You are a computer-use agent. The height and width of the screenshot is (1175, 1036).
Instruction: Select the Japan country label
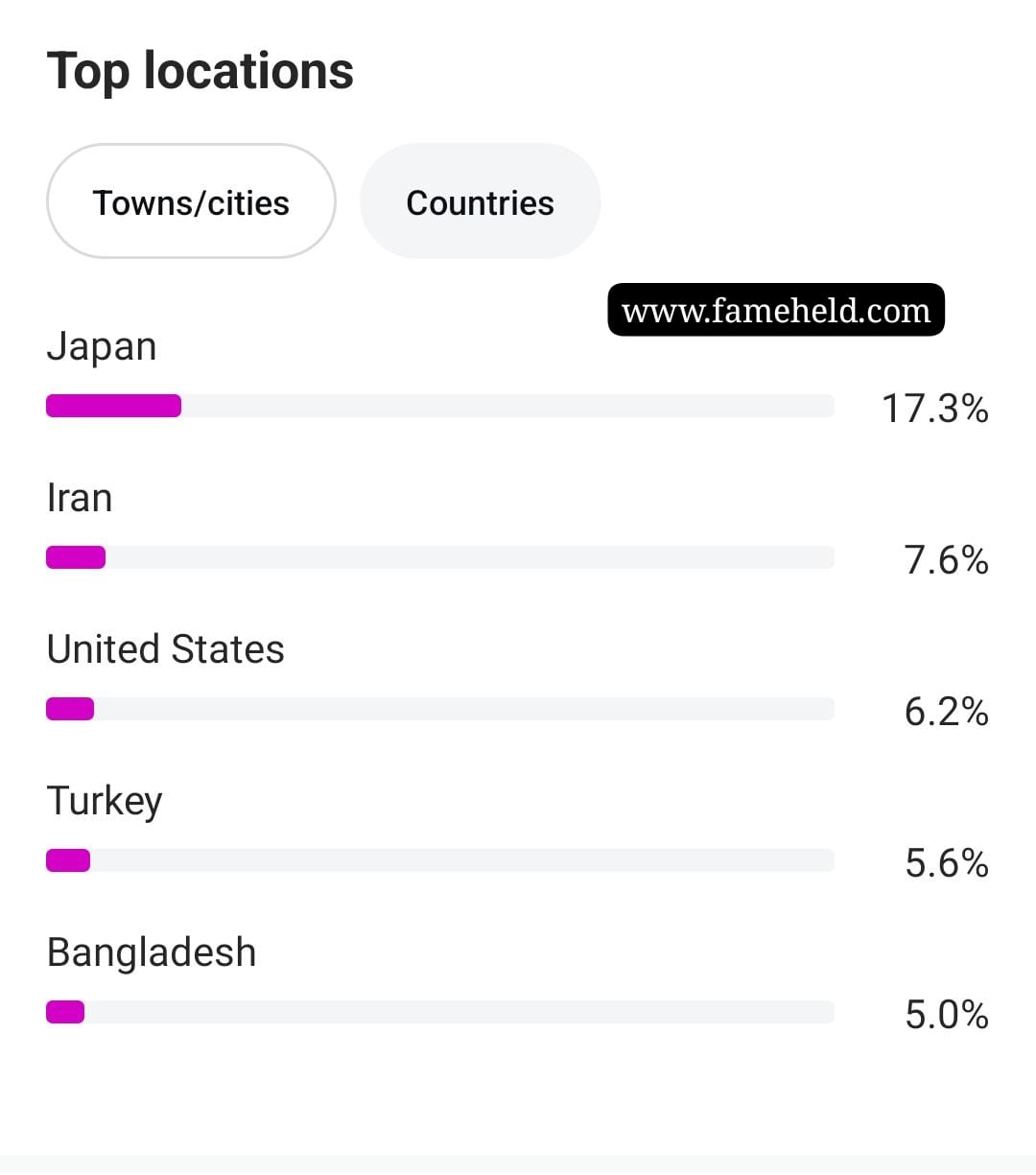pyautogui.click(x=101, y=346)
